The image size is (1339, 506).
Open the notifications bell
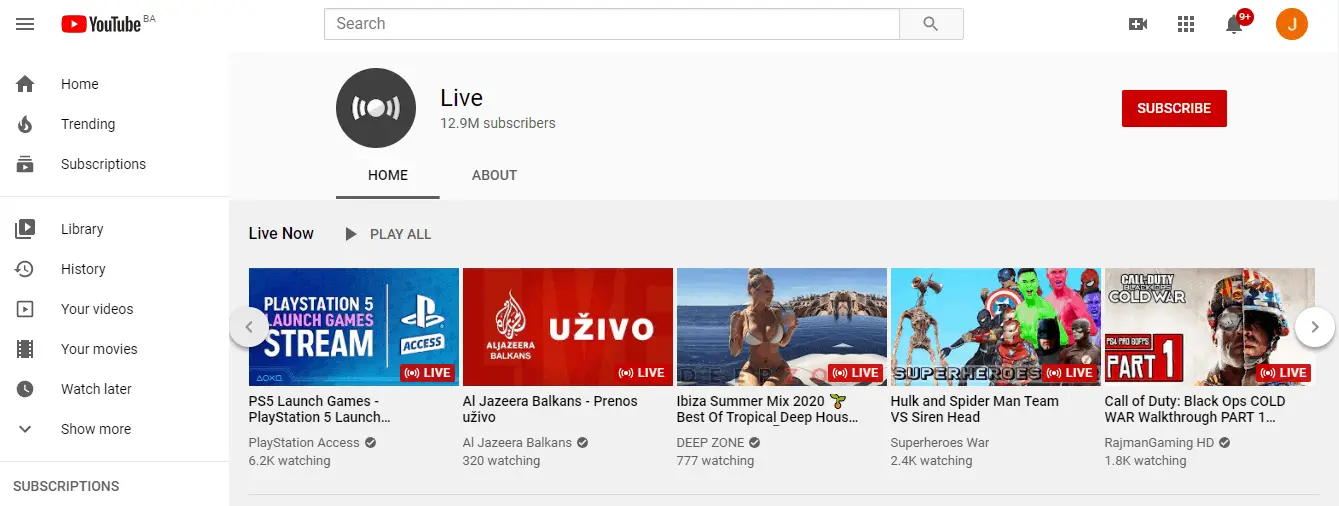[1236, 23]
